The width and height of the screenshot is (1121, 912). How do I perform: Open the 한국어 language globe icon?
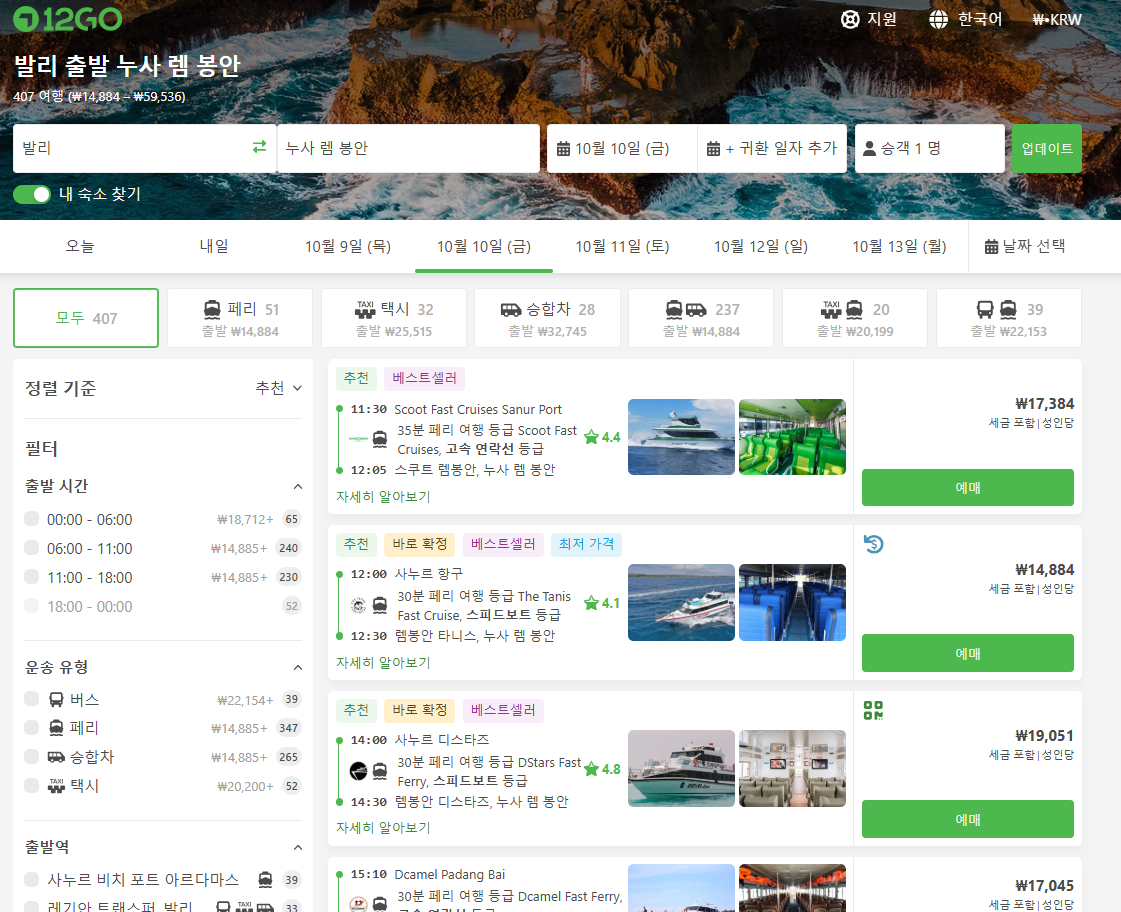939,19
